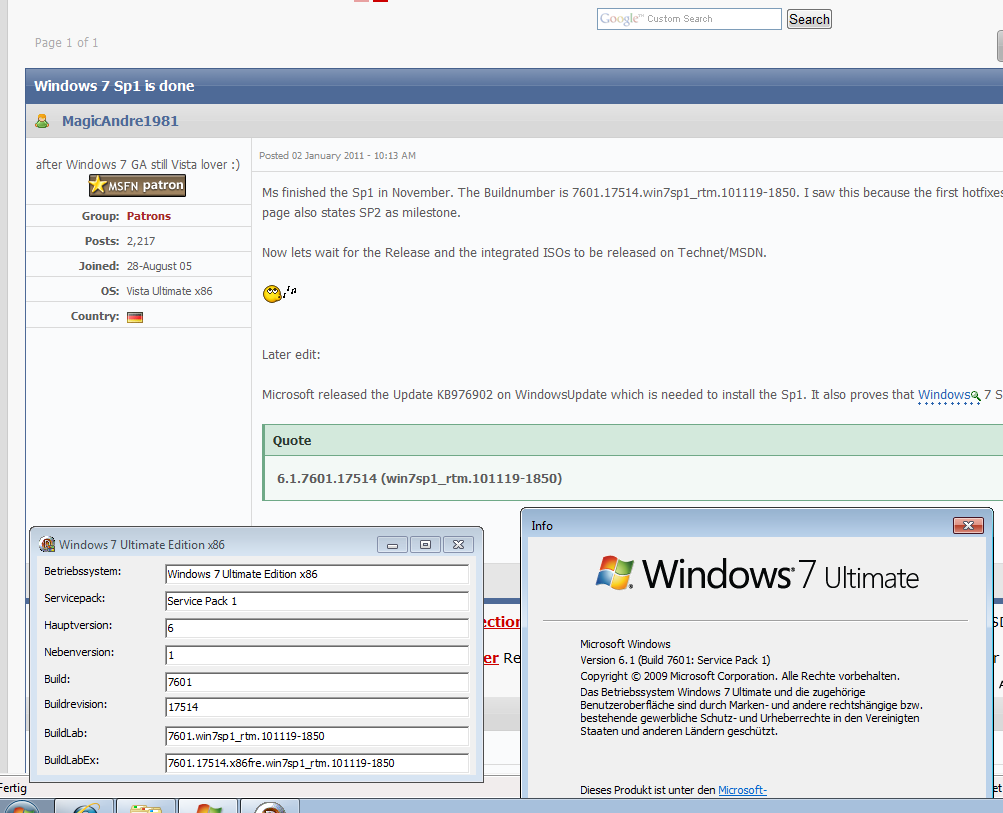The image size is (1003, 813).
Task: Click the Ultimate Edition x86 window title icon
Action: [47, 544]
